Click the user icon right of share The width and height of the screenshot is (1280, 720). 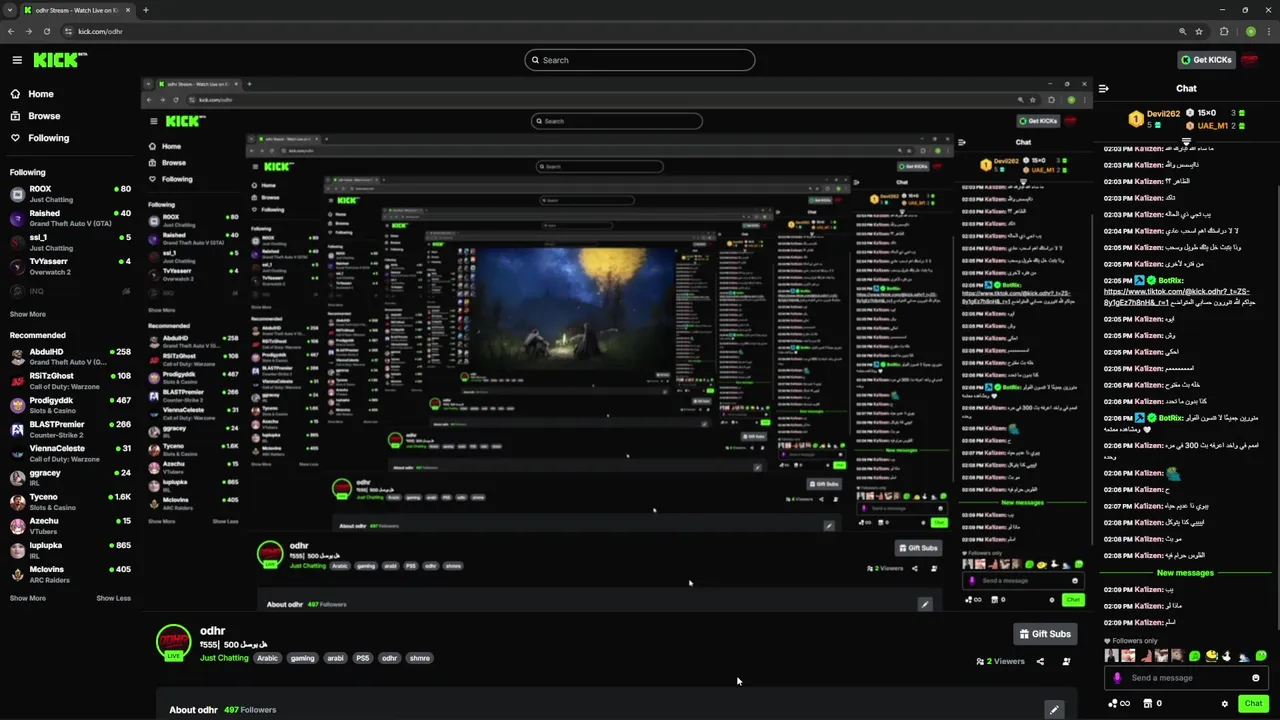pyautogui.click(x=1066, y=661)
